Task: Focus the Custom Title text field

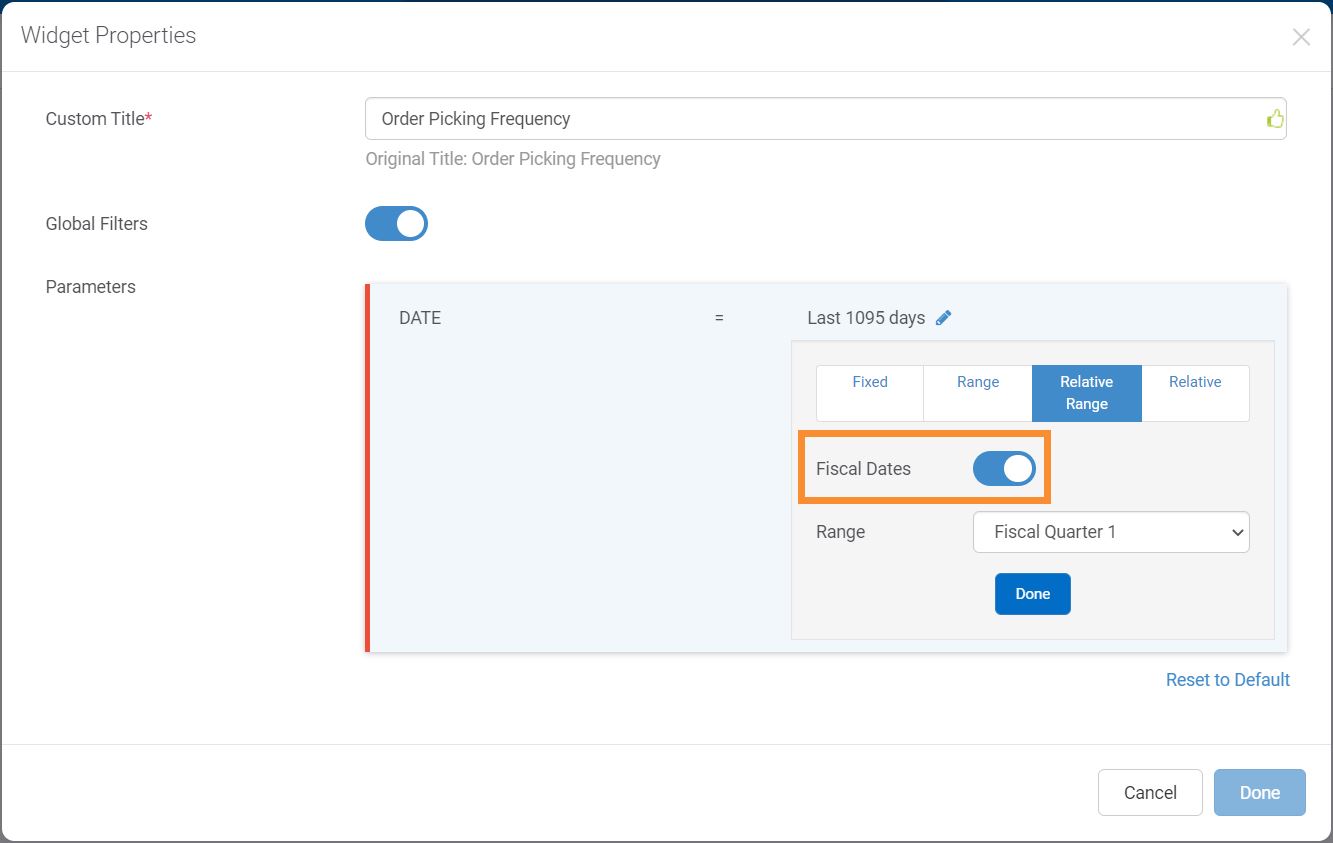Action: 810,119
